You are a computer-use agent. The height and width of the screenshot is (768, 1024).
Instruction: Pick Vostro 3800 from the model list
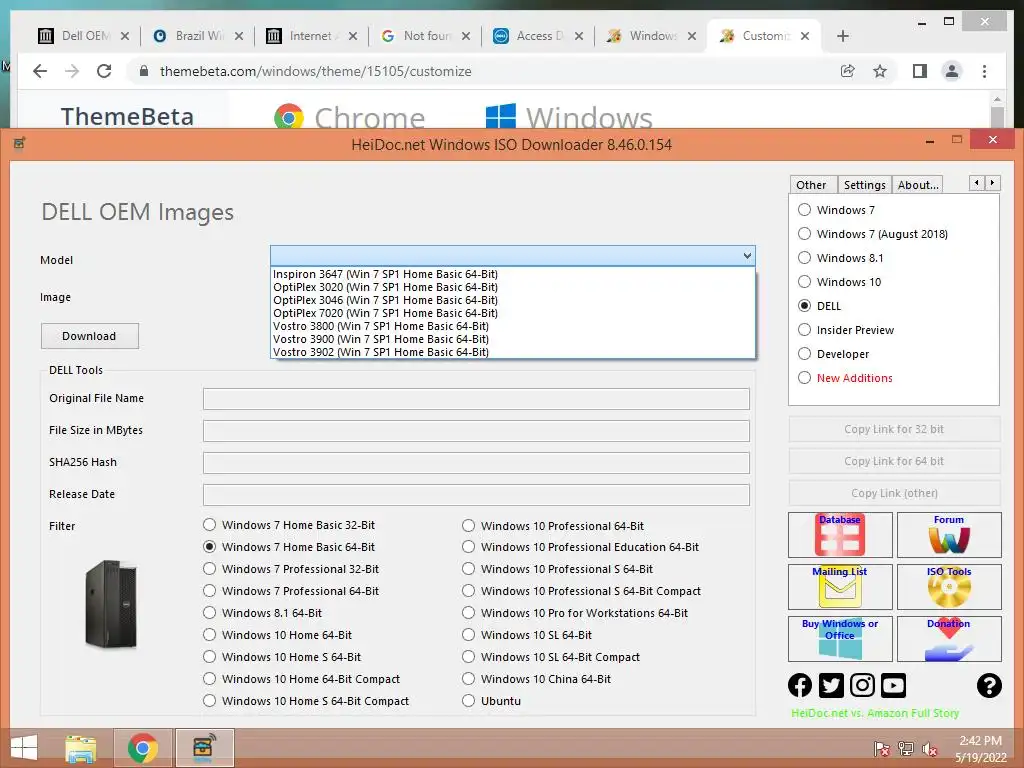point(513,327)
